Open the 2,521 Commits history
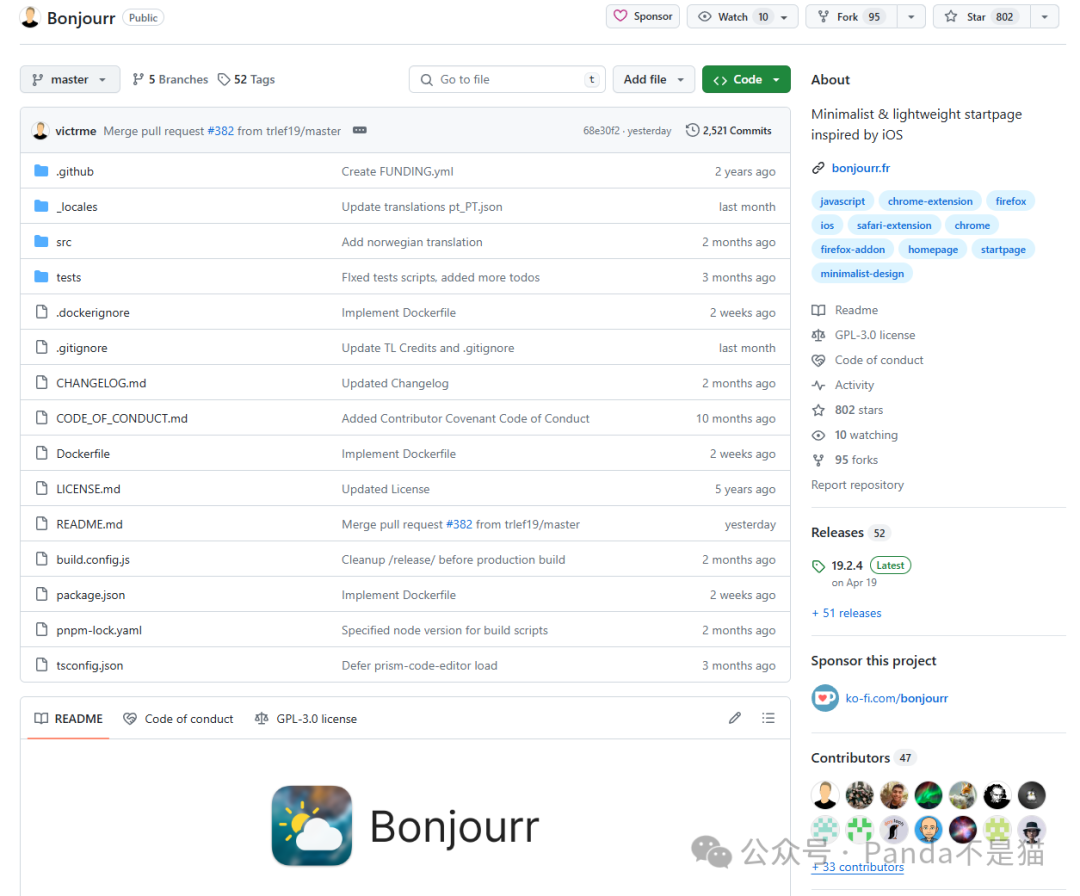 tap(729, 130)
